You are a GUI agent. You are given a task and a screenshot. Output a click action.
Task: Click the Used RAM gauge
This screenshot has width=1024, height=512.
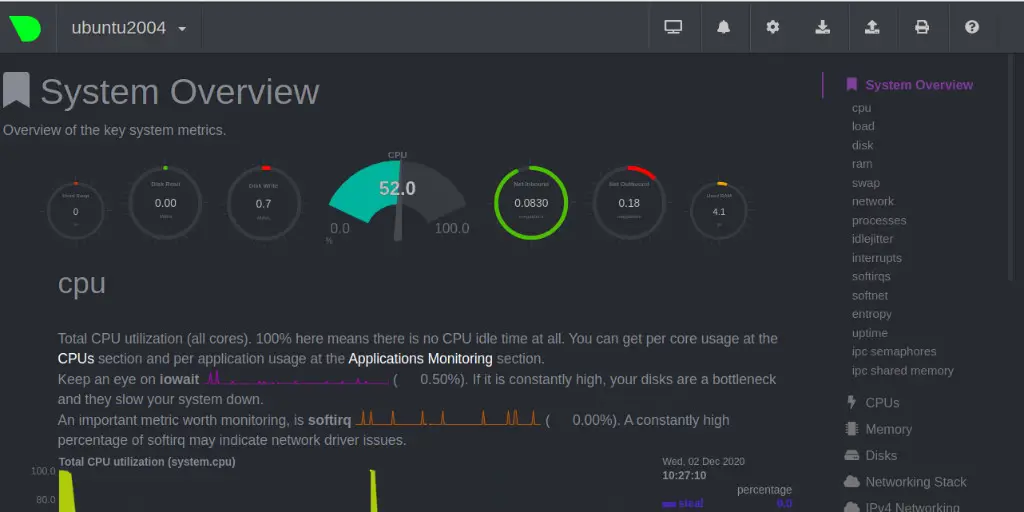pyautogui.click(x=719, y=210)
